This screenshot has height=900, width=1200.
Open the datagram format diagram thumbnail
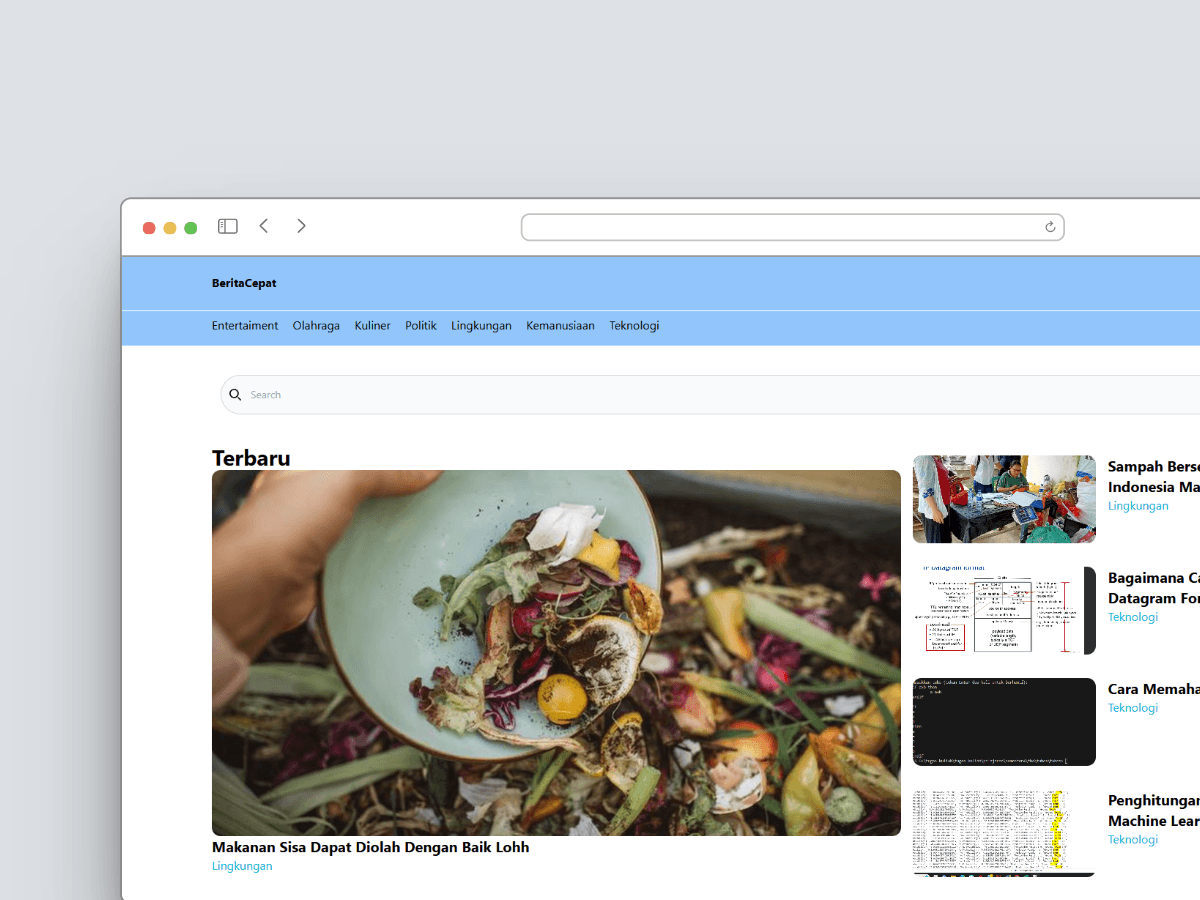pos(1004,610)
